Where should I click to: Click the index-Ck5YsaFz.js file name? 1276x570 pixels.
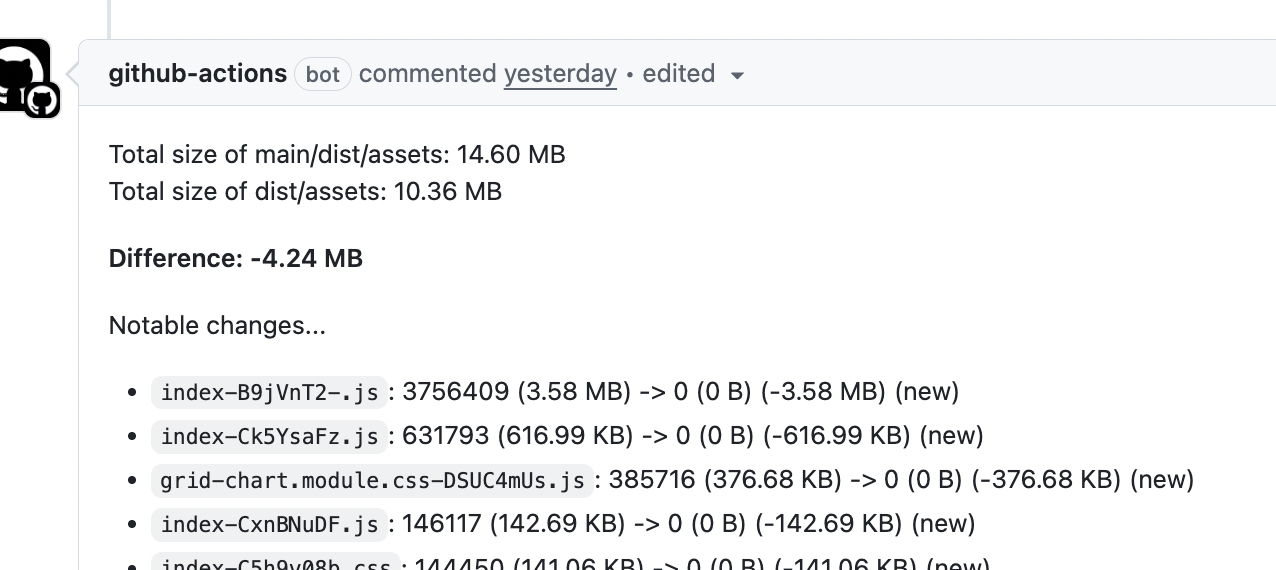click(x=270, y=436)
